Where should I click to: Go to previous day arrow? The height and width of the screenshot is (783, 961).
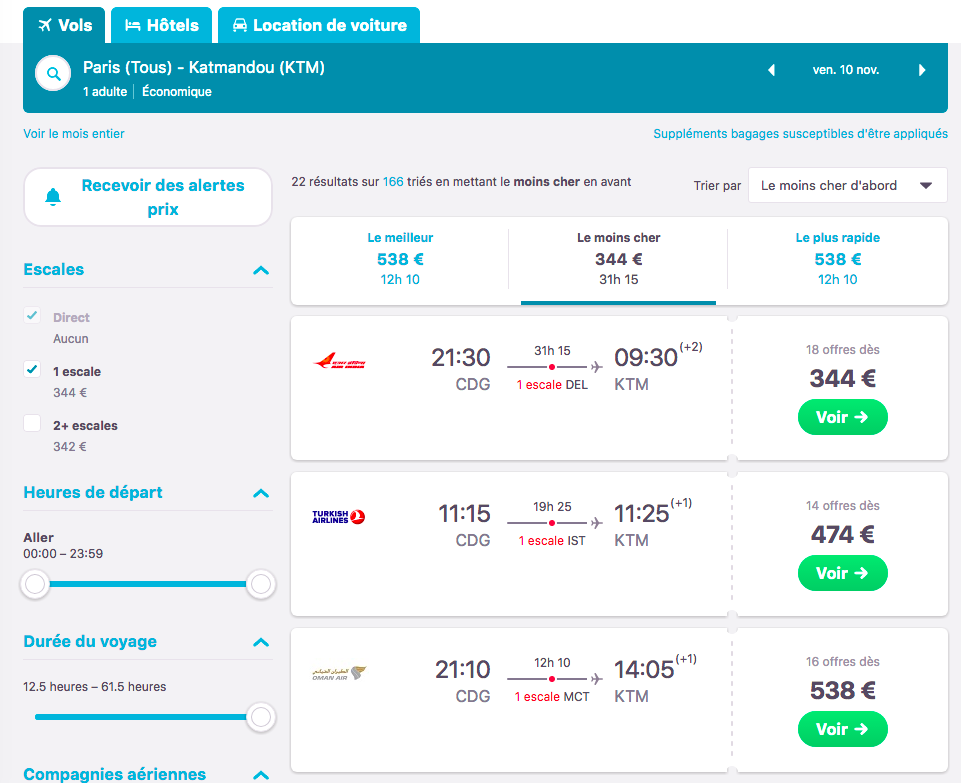tap(771, 71)
